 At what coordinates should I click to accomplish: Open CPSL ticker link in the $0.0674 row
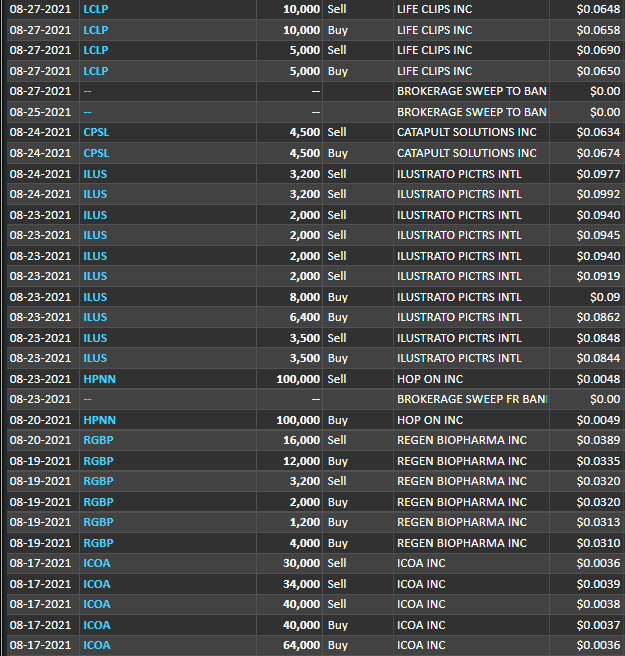[96, 153]
